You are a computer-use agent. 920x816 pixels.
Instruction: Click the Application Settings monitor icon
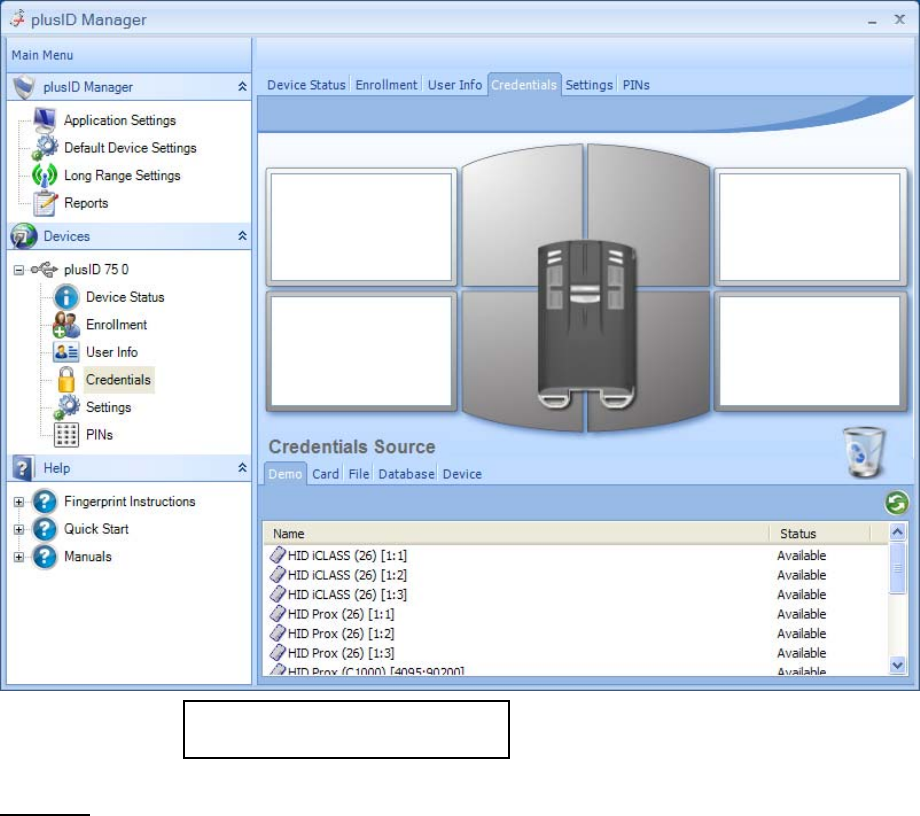point(46,120)
